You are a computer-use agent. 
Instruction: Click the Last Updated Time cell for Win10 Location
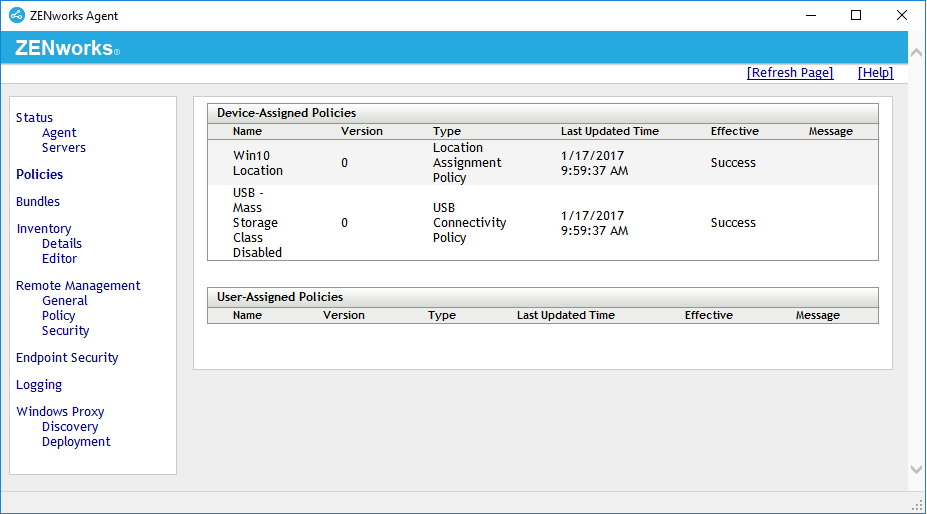[595, 163]
